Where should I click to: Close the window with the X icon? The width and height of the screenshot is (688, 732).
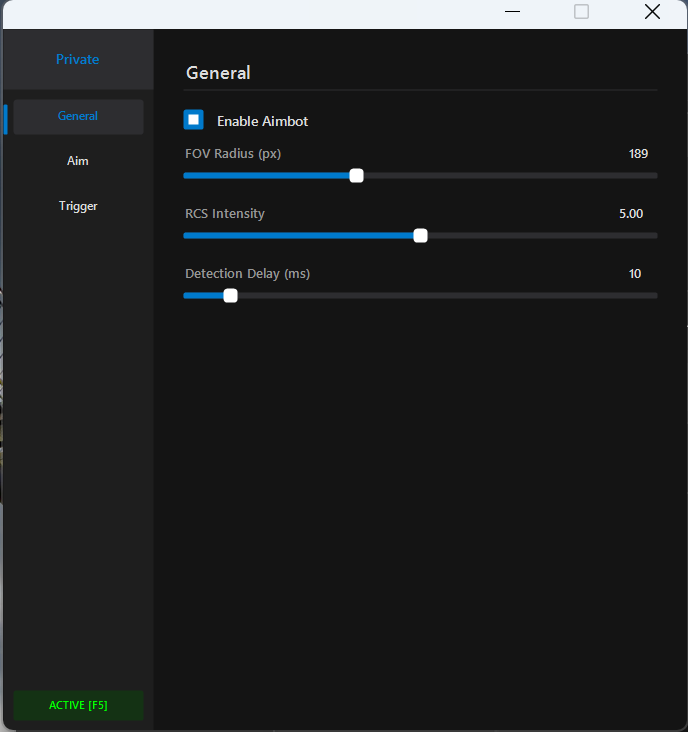coord(652,12)
